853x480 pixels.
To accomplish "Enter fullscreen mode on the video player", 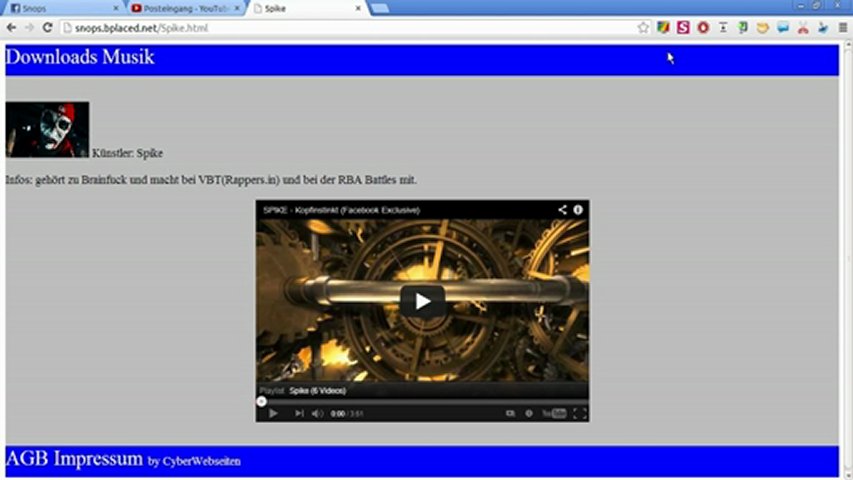I will (x=579, y=413).
